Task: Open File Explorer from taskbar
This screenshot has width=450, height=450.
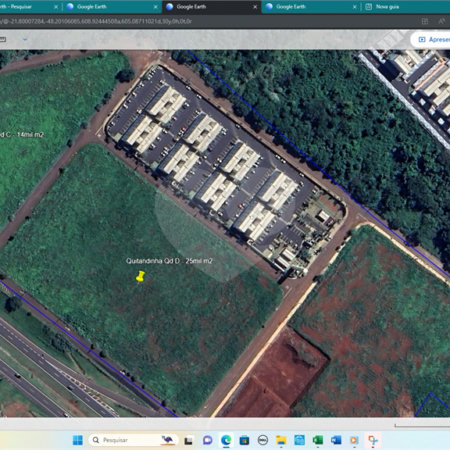Action: point(281,440)
